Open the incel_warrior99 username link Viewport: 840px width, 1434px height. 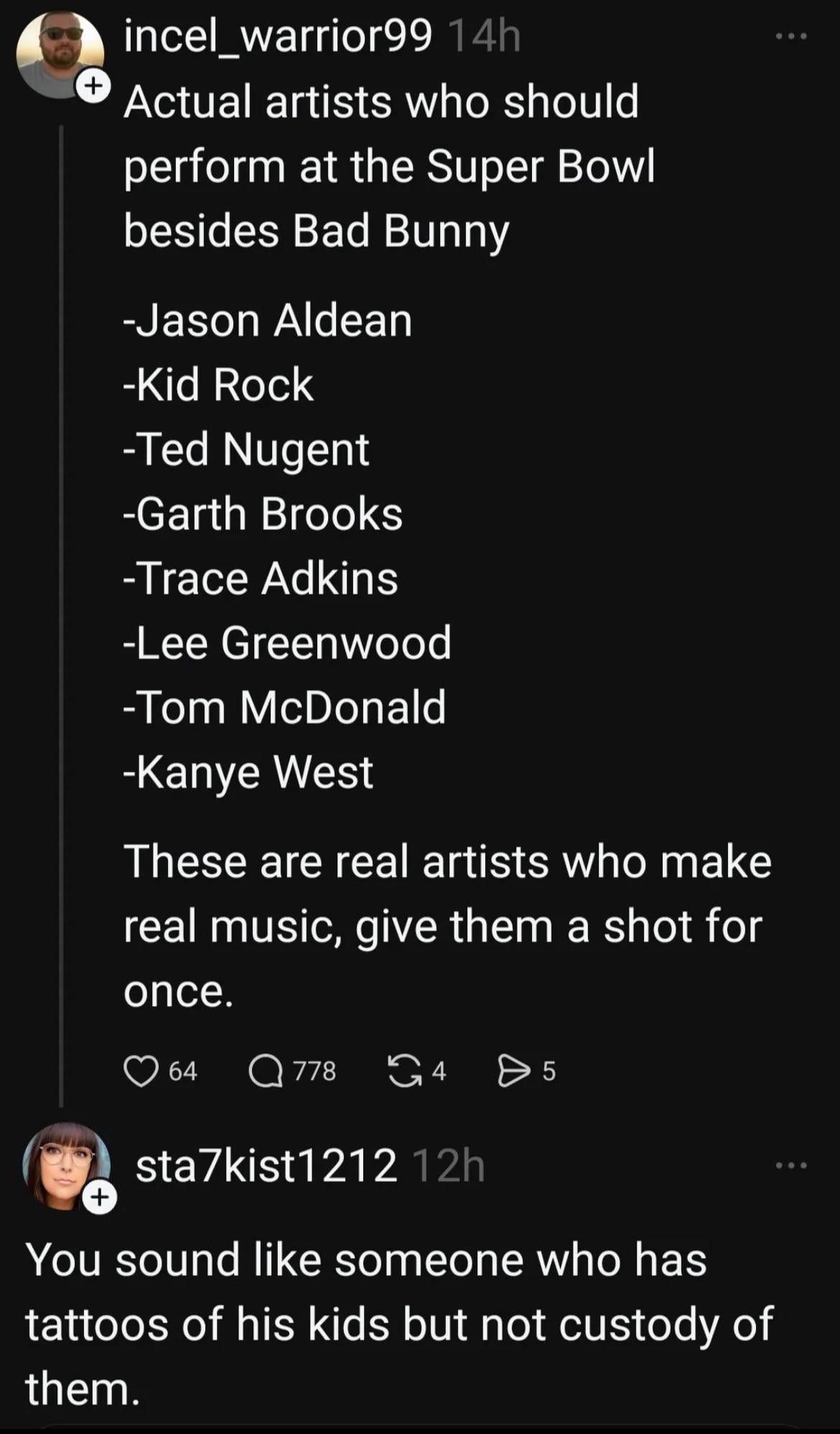pos(278,36)
